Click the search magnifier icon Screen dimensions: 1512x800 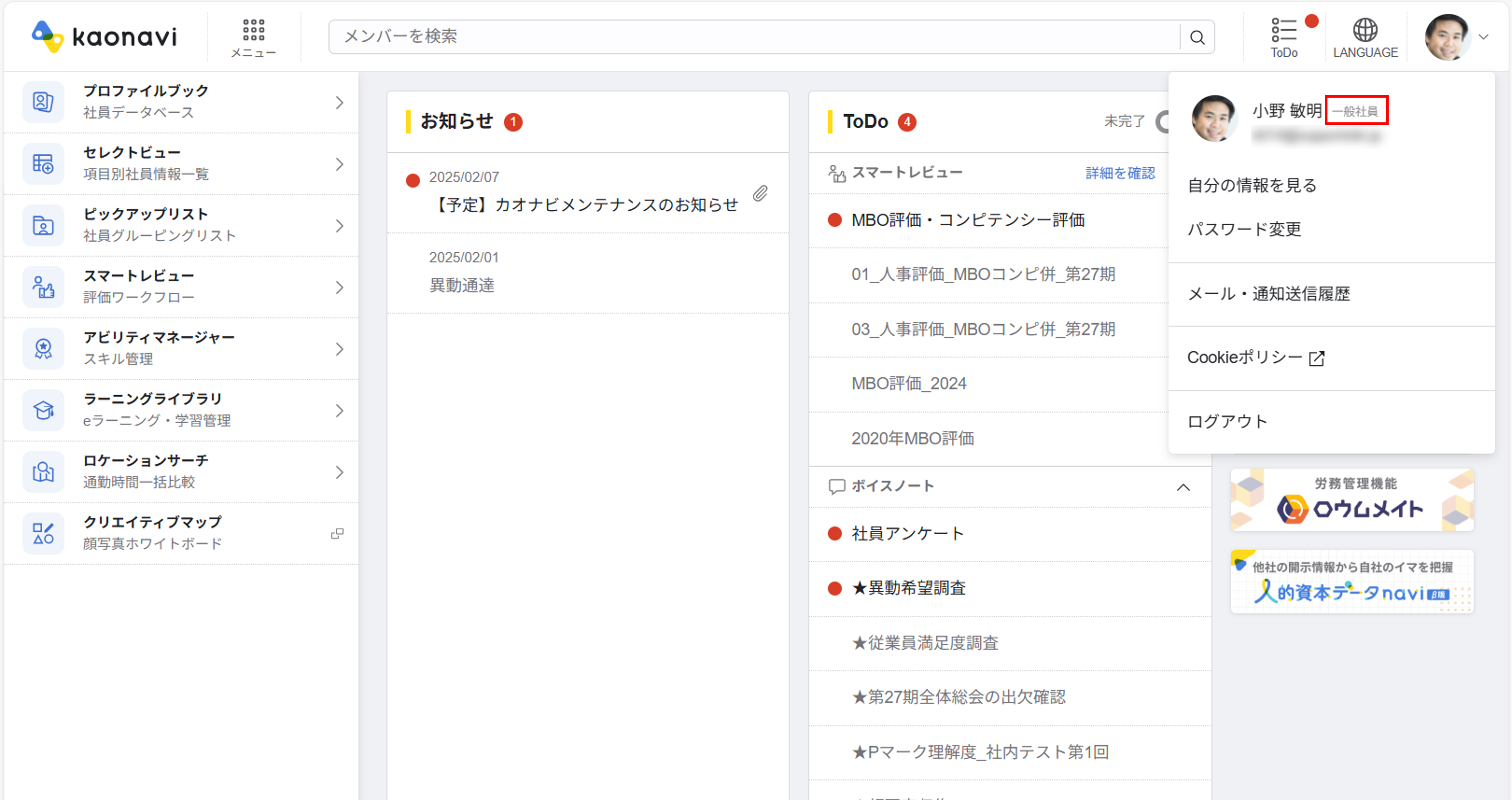tap(1197, 36)
